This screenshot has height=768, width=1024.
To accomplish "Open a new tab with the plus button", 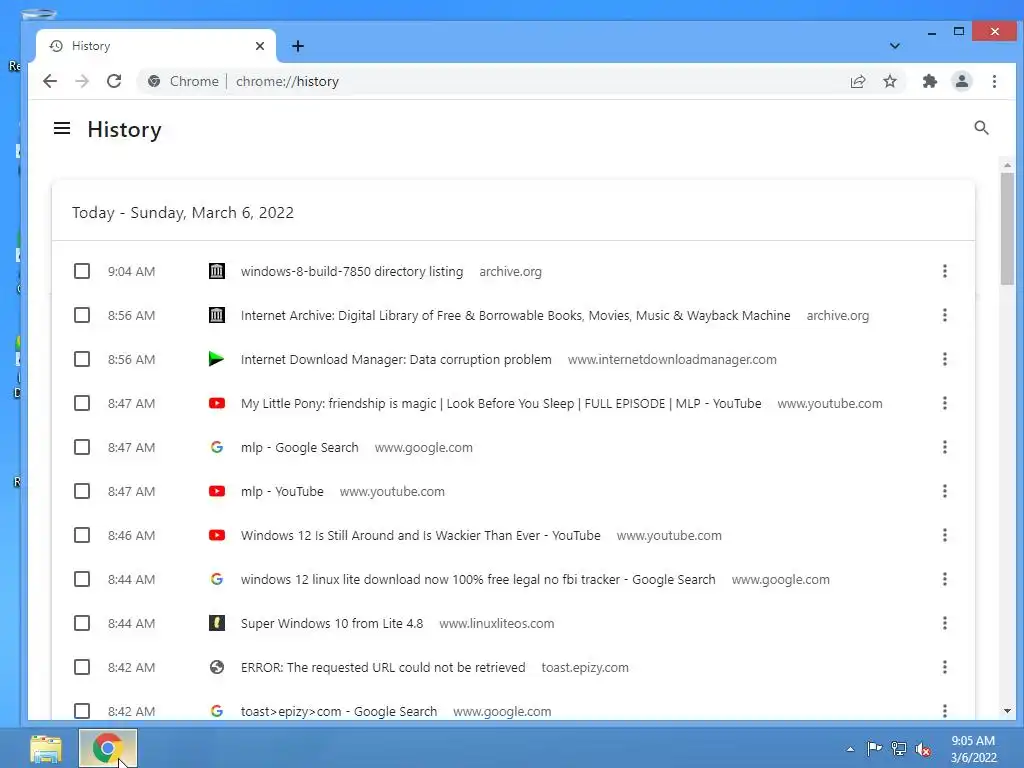I will click(x=298, y=46).
